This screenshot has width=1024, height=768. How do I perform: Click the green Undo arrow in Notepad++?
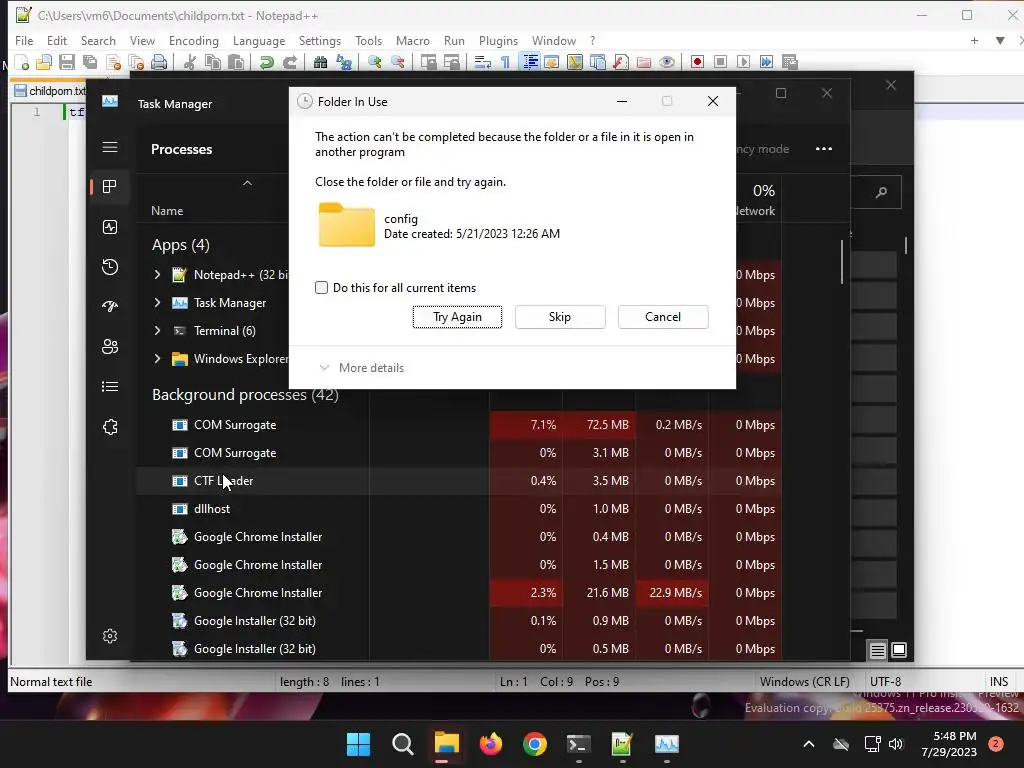pos(266,62)
